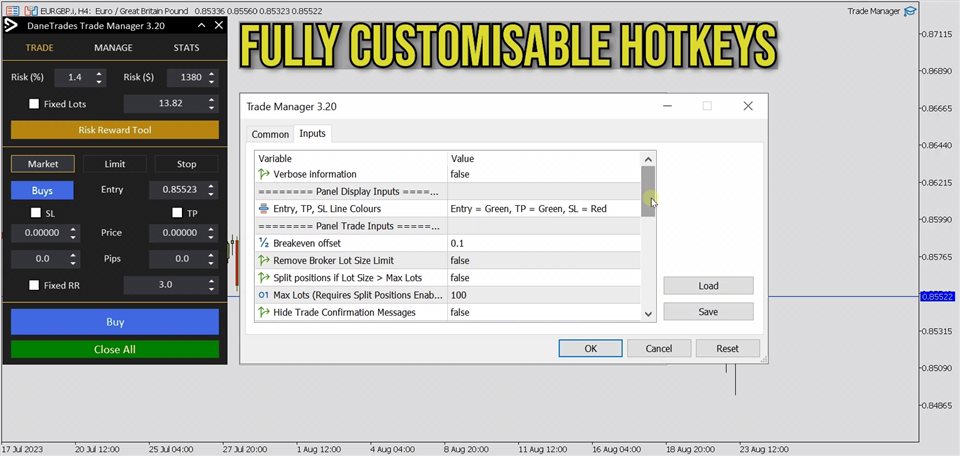This screenshot has height=456, width=960.
Task: Click the Reset button
Action: (727, 348)
